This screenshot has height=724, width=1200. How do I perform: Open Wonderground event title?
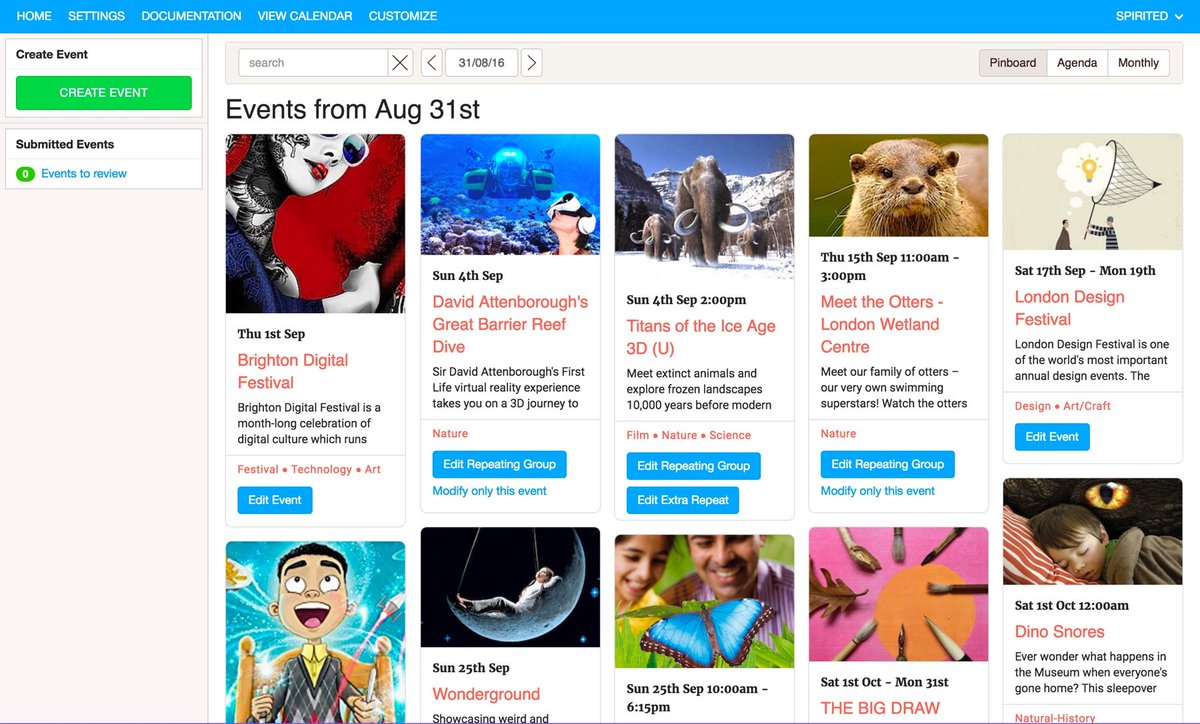coord(486,694)
